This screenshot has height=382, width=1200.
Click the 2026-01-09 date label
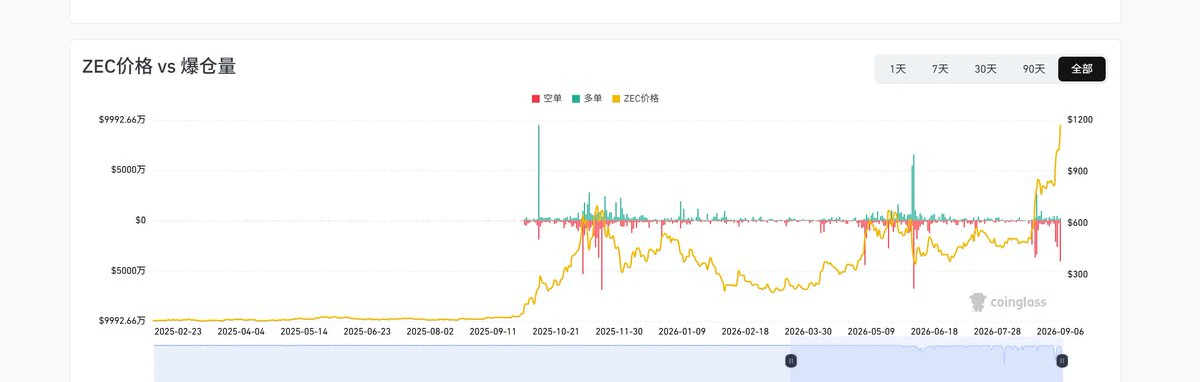682,331
